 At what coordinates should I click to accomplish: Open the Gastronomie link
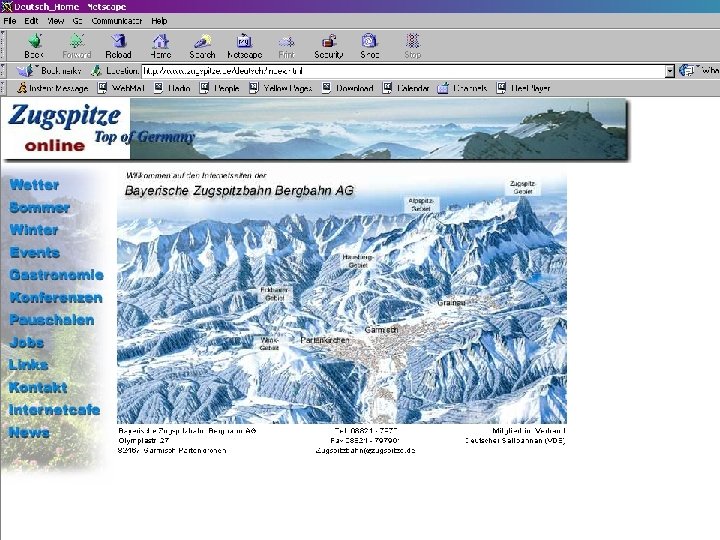click(56, 275)
